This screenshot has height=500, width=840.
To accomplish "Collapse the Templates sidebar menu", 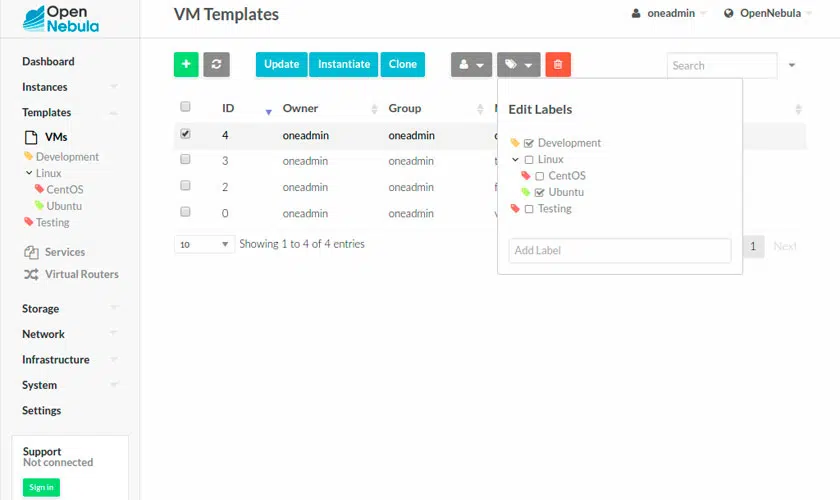I will [x=114, y=113].
